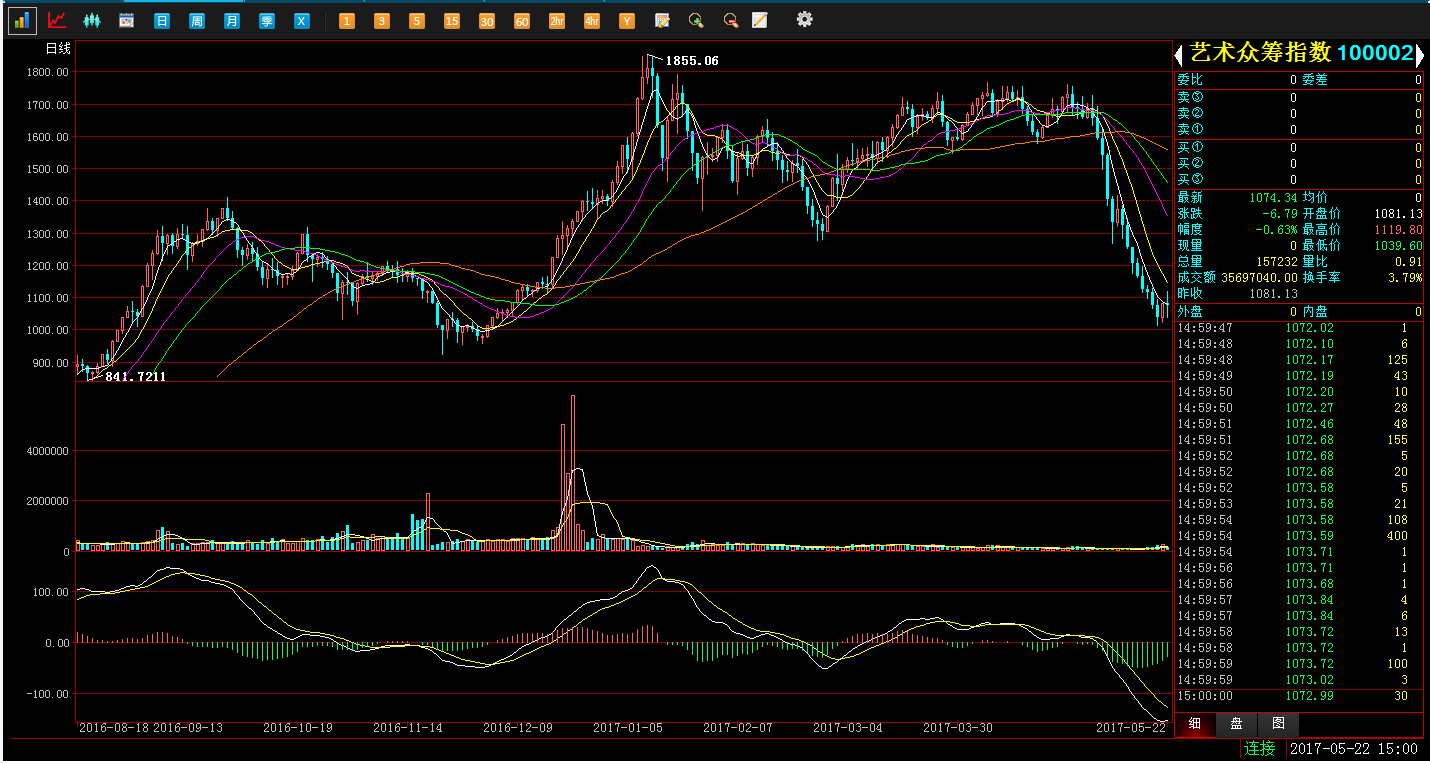Click the 日线 chart label
Image resolution: width=1430 pixels, height=763 pixels.
[58, 48]
